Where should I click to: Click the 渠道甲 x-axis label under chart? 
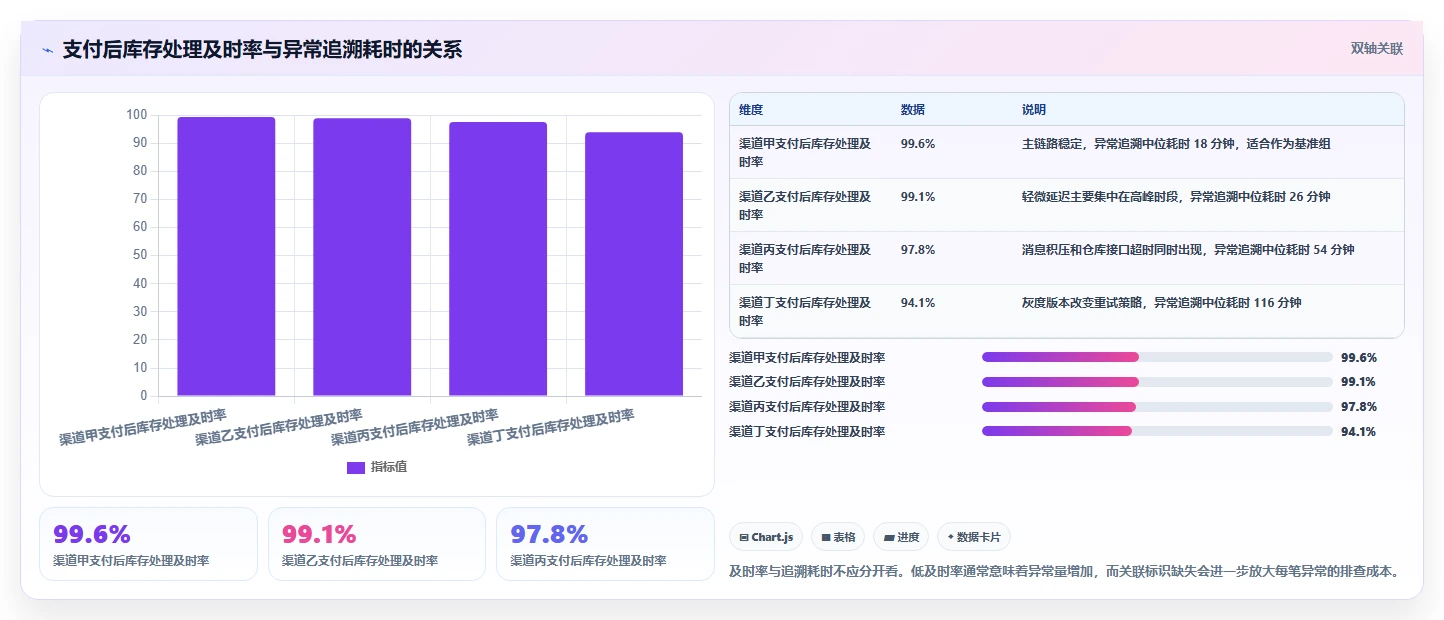143,427
